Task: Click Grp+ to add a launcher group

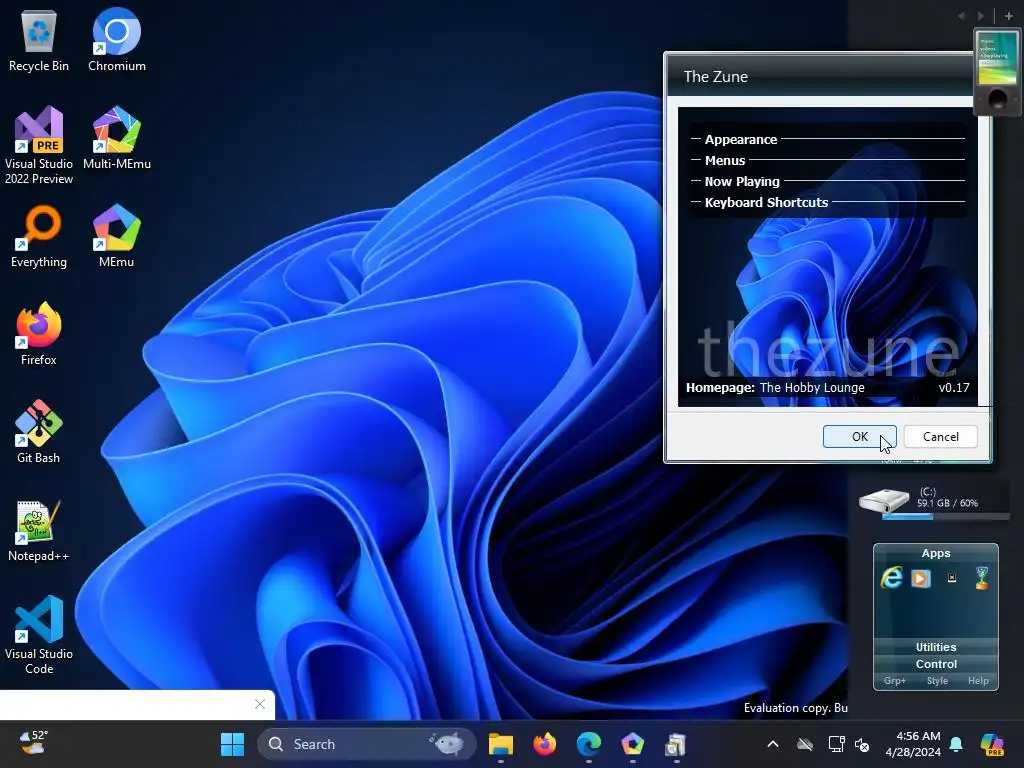Action: (895, 680)
